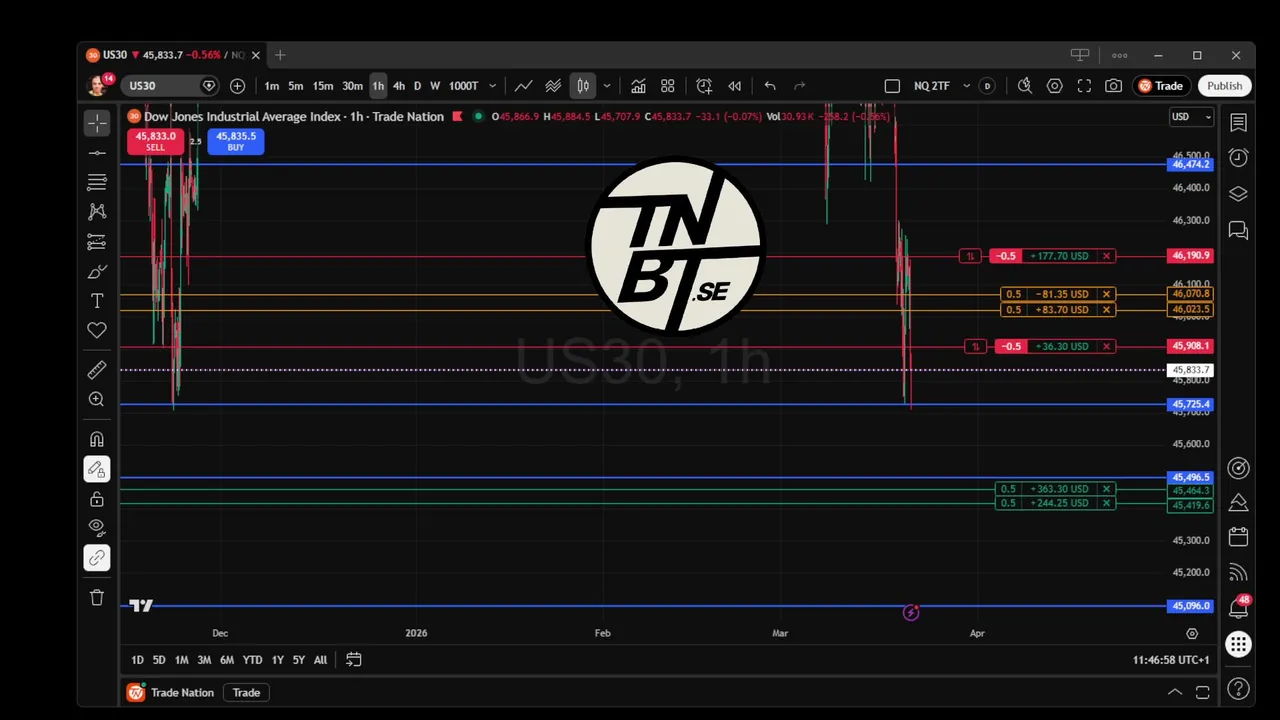Viewport: 1280px width, 720px height.
Task: Open the forecasting and measurement tools
Action: tap(97, 242)
